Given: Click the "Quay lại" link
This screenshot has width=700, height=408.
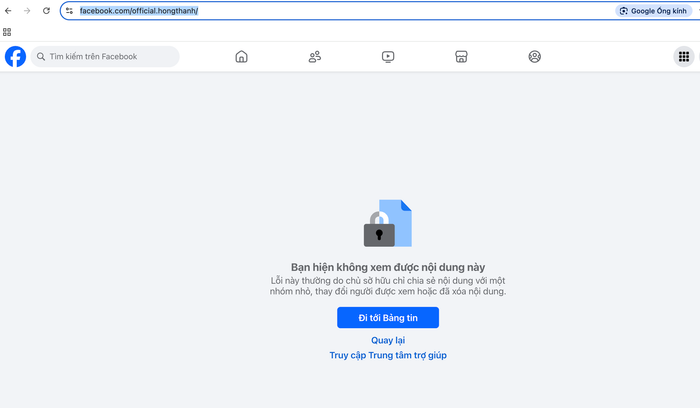Looking at the screenshot, I should point(388,340).
